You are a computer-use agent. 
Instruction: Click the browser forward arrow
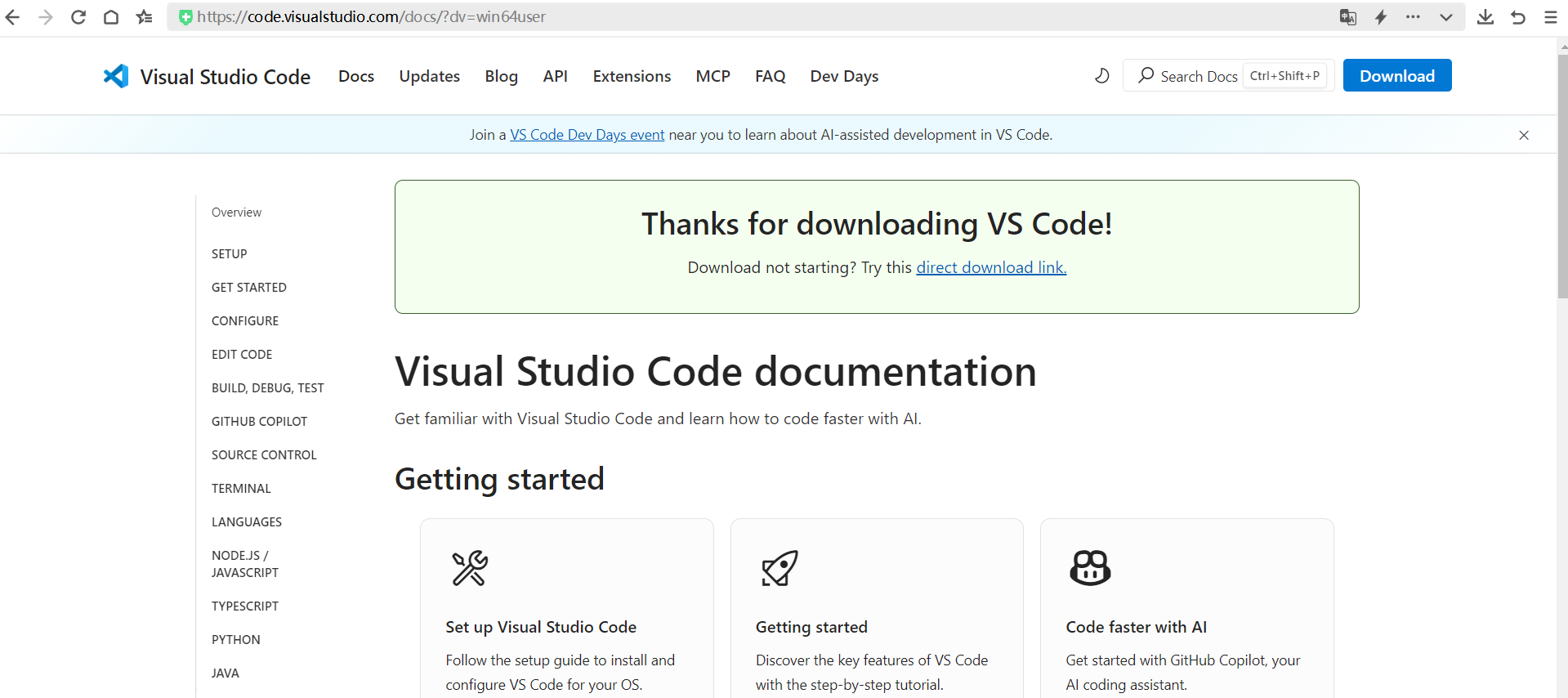pos(46,17)
